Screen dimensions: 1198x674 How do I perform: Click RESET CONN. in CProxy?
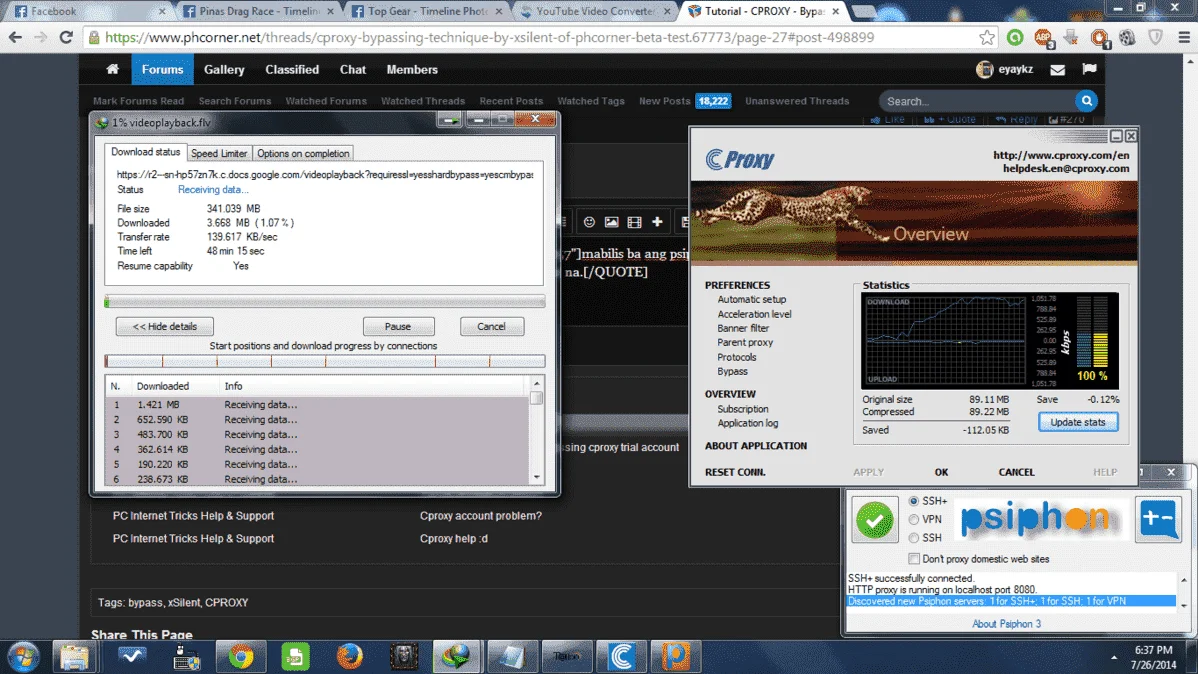(735, 472)
